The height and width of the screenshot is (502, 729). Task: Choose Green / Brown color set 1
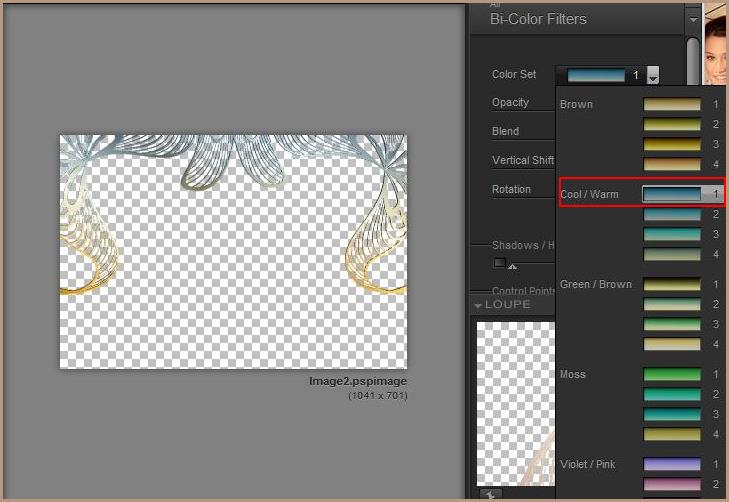671,284
